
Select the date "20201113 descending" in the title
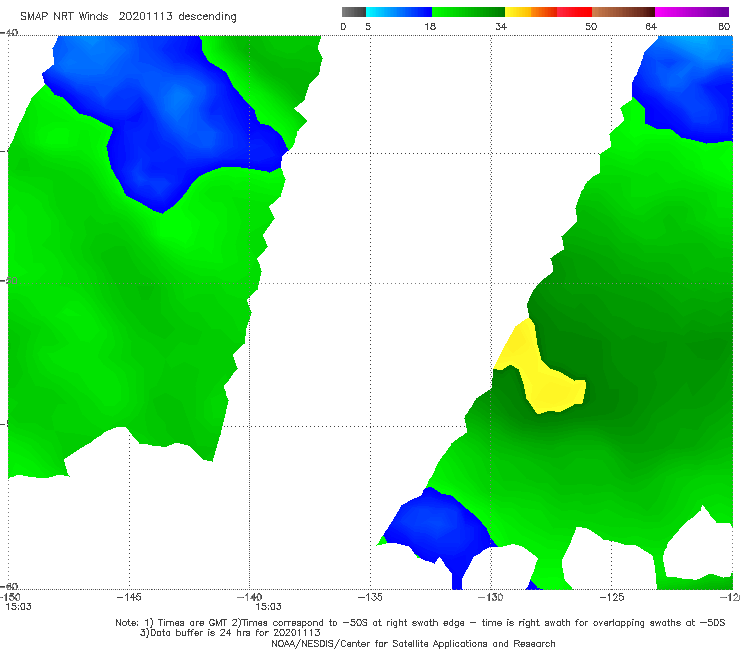point(177,17)
